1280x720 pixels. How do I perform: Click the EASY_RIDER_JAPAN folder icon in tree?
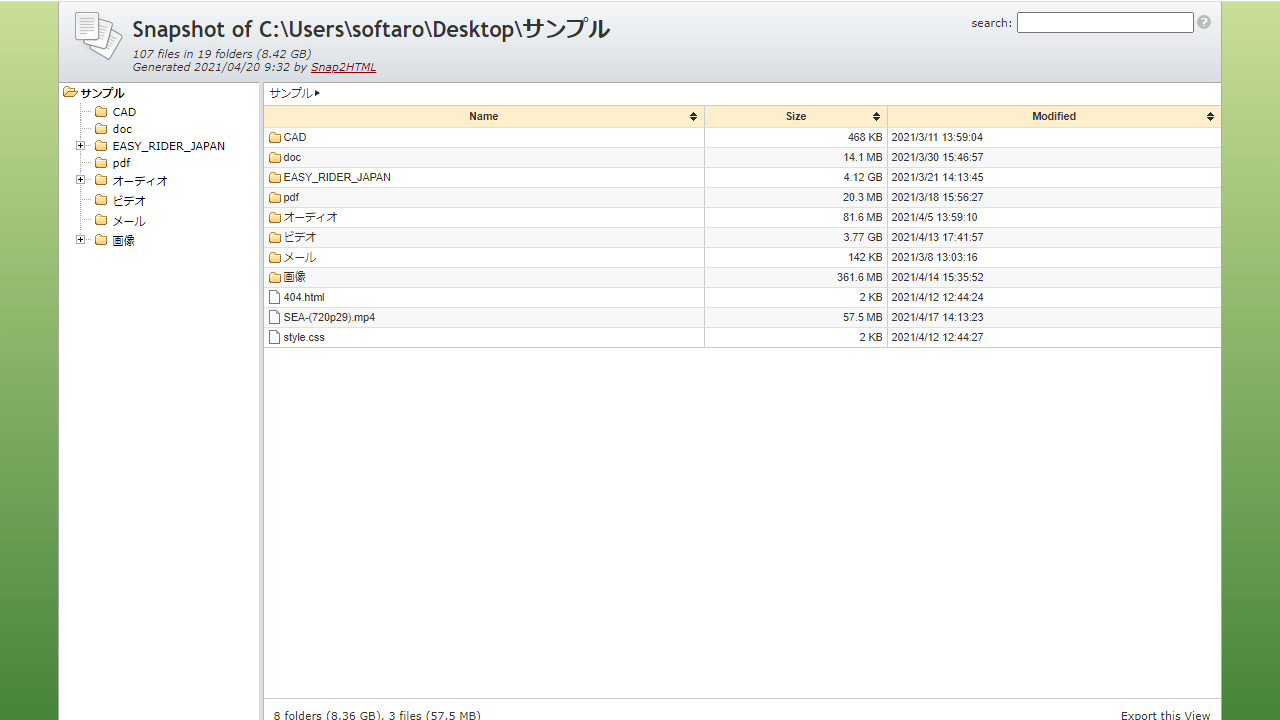click(101, 146)
